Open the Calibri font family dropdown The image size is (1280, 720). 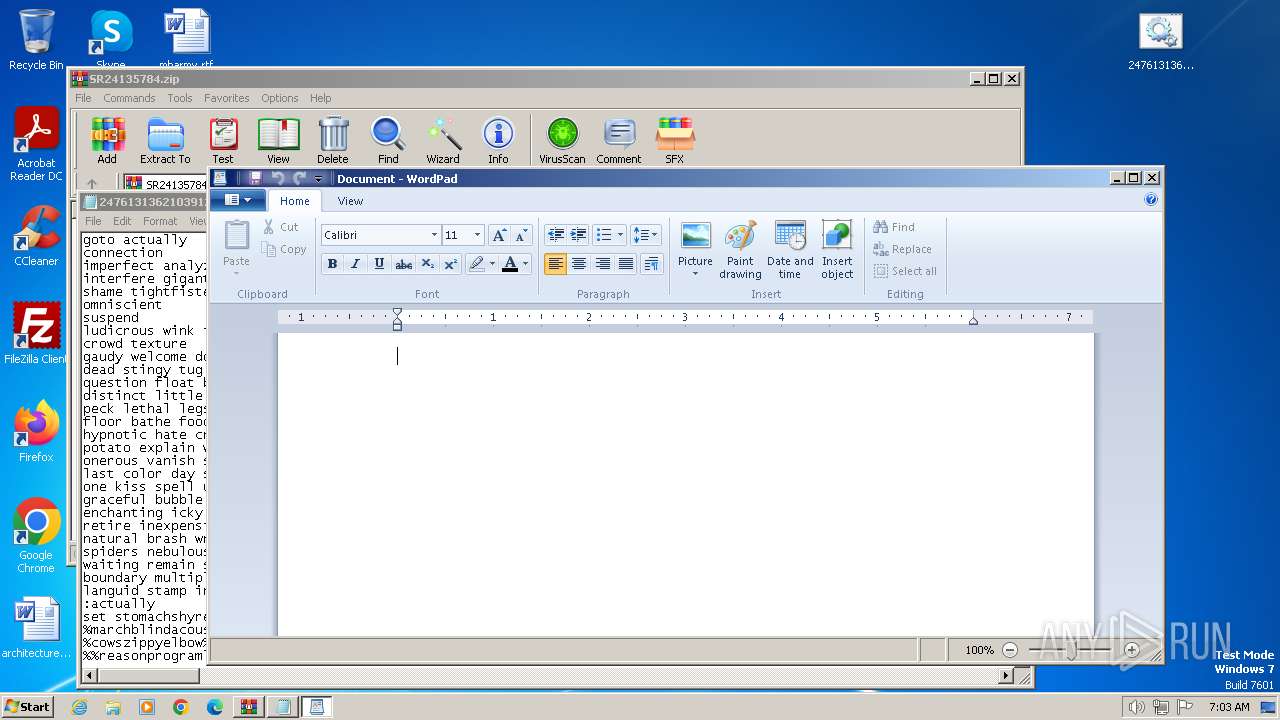pyautogui.click(x=434, y=235)
